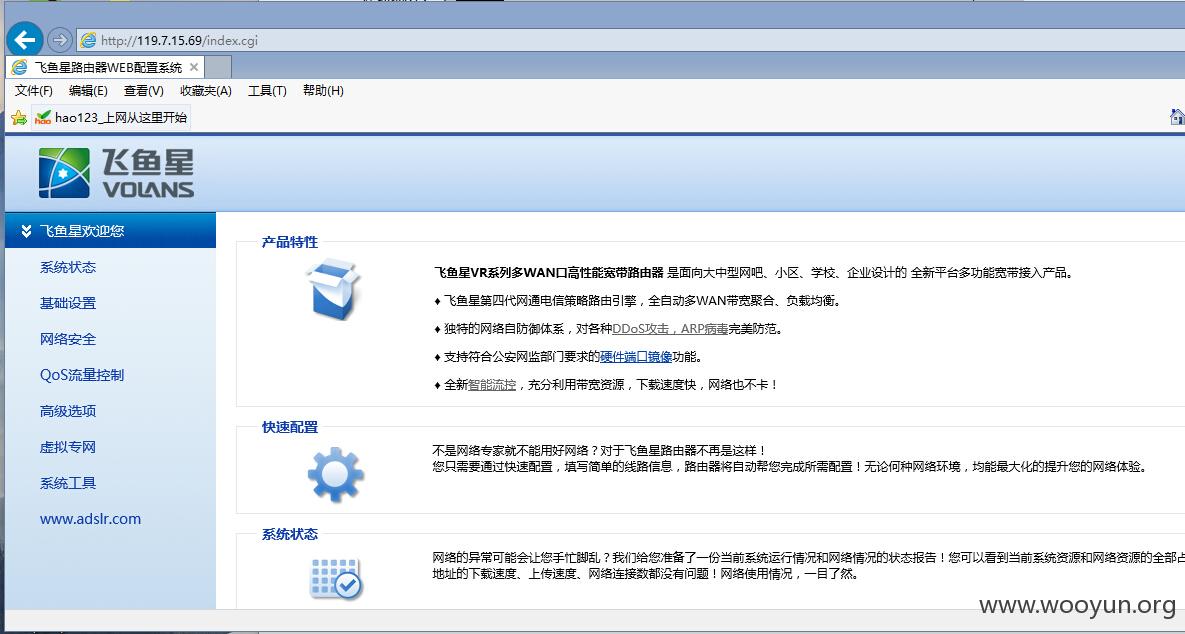The width and height of the screenshot is (1185, 634).
Task: Click the 飞鱼星 VOLANS logo
Action: (116, 173)
